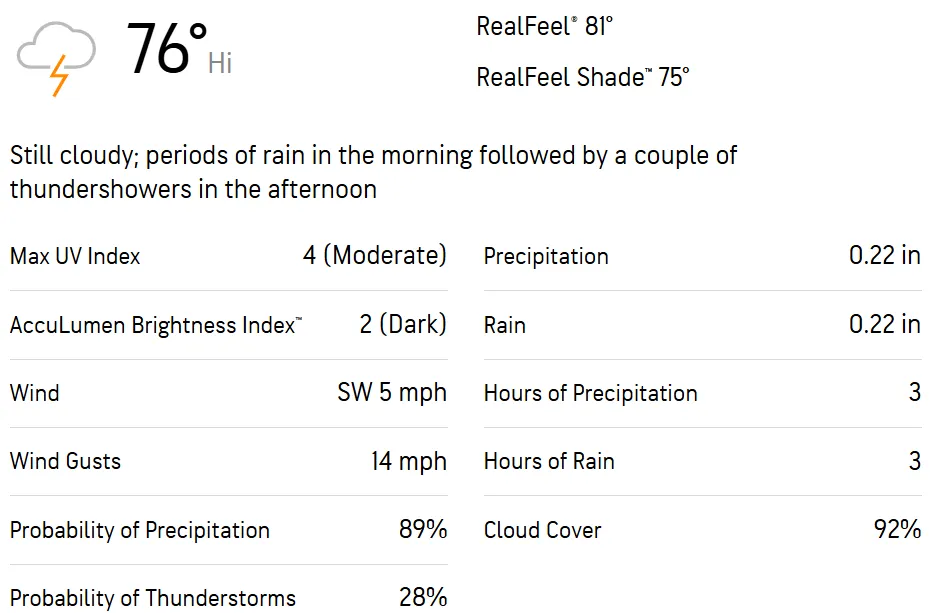This screenshot has width=936, height=613.
Task: Click the 92% cloud cover value
Action: point(897,530)
